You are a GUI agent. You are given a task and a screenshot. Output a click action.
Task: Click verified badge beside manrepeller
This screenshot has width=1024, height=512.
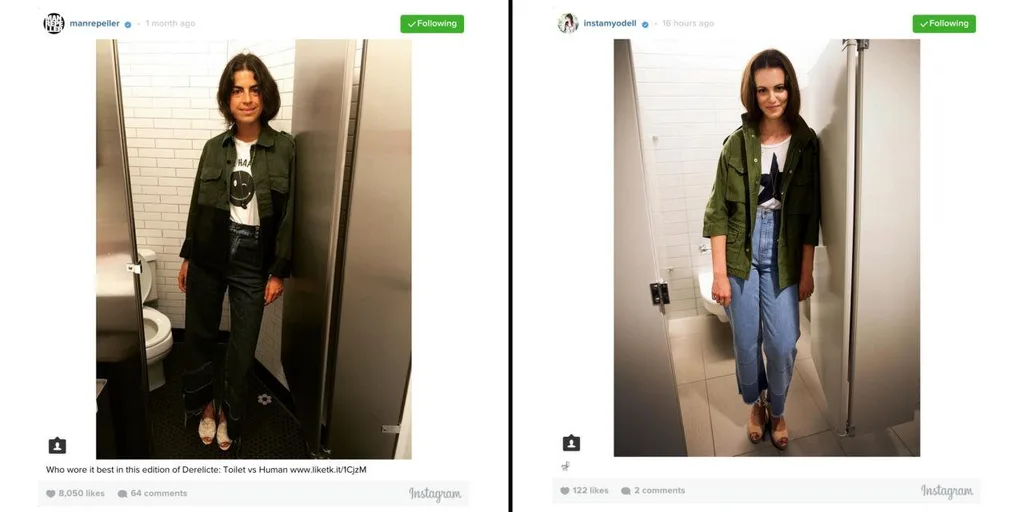(128, 24)
